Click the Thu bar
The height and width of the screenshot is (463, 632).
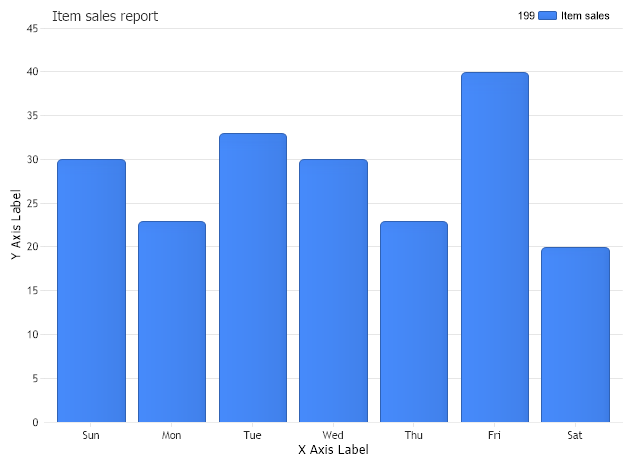point(414,321)
